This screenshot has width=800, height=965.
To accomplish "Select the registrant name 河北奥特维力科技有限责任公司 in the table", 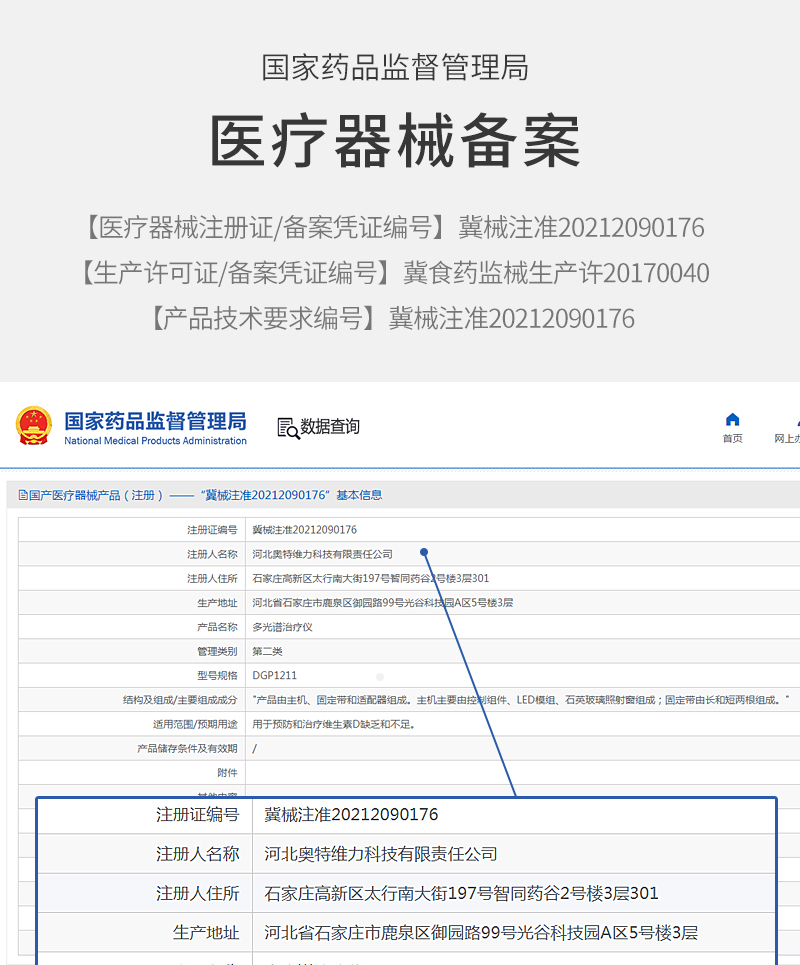I will tap(322, 554).
